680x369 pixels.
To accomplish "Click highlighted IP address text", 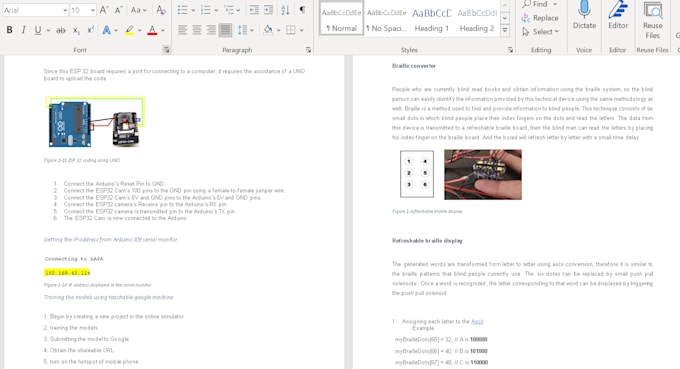I will (67, 273).
